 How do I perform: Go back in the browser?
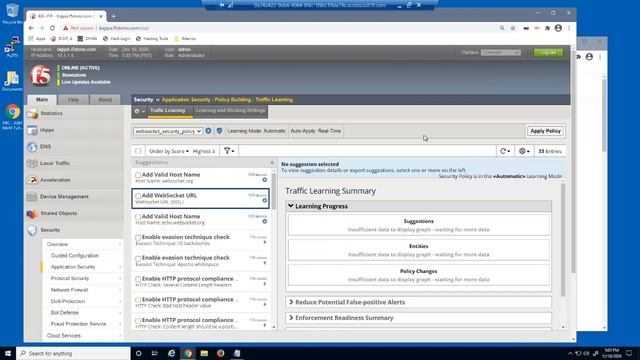[x=31, y=28]
